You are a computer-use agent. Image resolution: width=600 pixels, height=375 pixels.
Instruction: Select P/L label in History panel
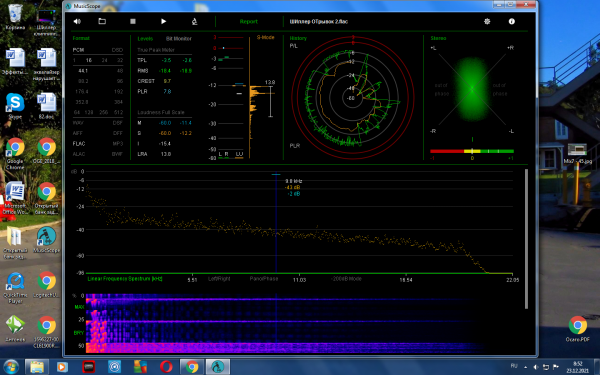[293, 46]
